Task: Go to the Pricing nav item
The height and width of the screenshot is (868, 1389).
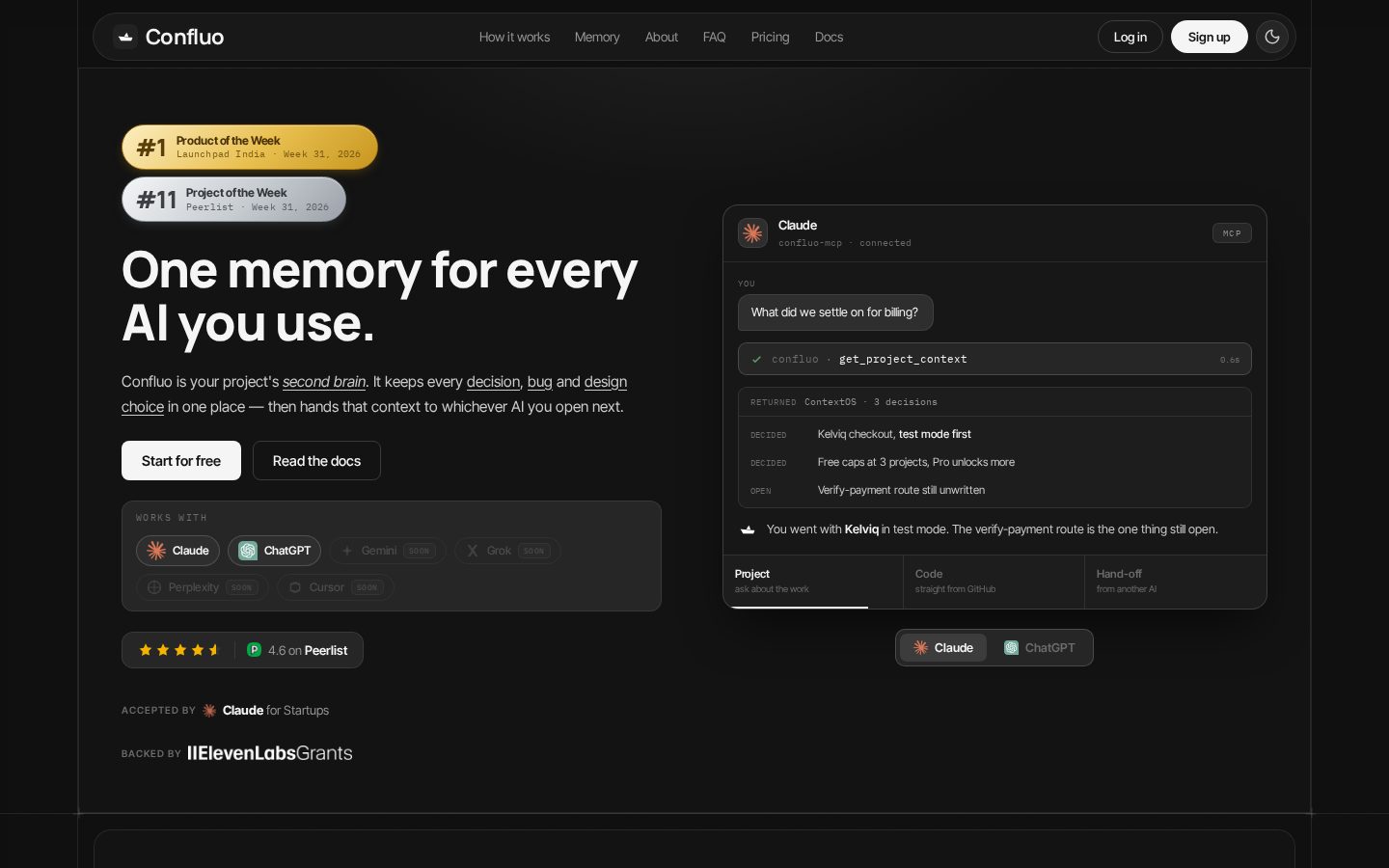Action: 770,37
